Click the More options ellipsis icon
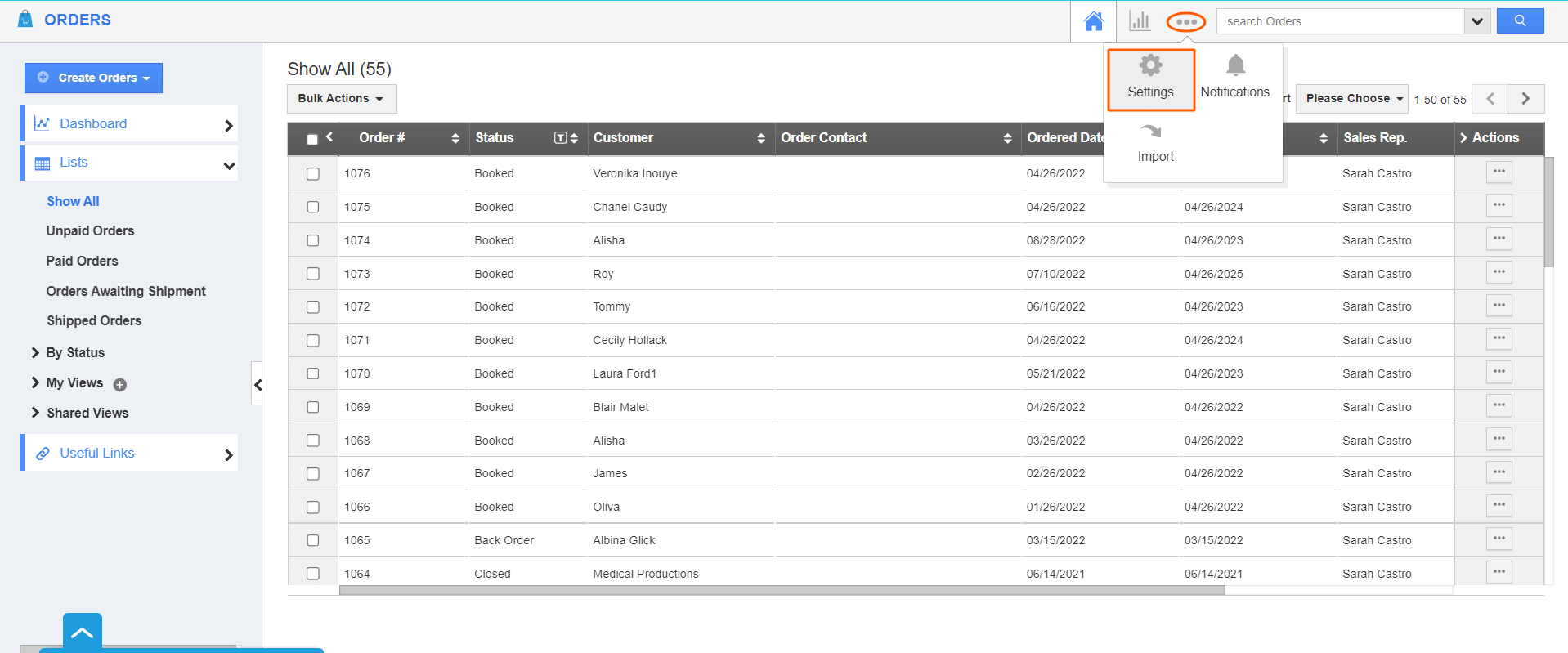 pyautogui.click(x=1185, y=22)
